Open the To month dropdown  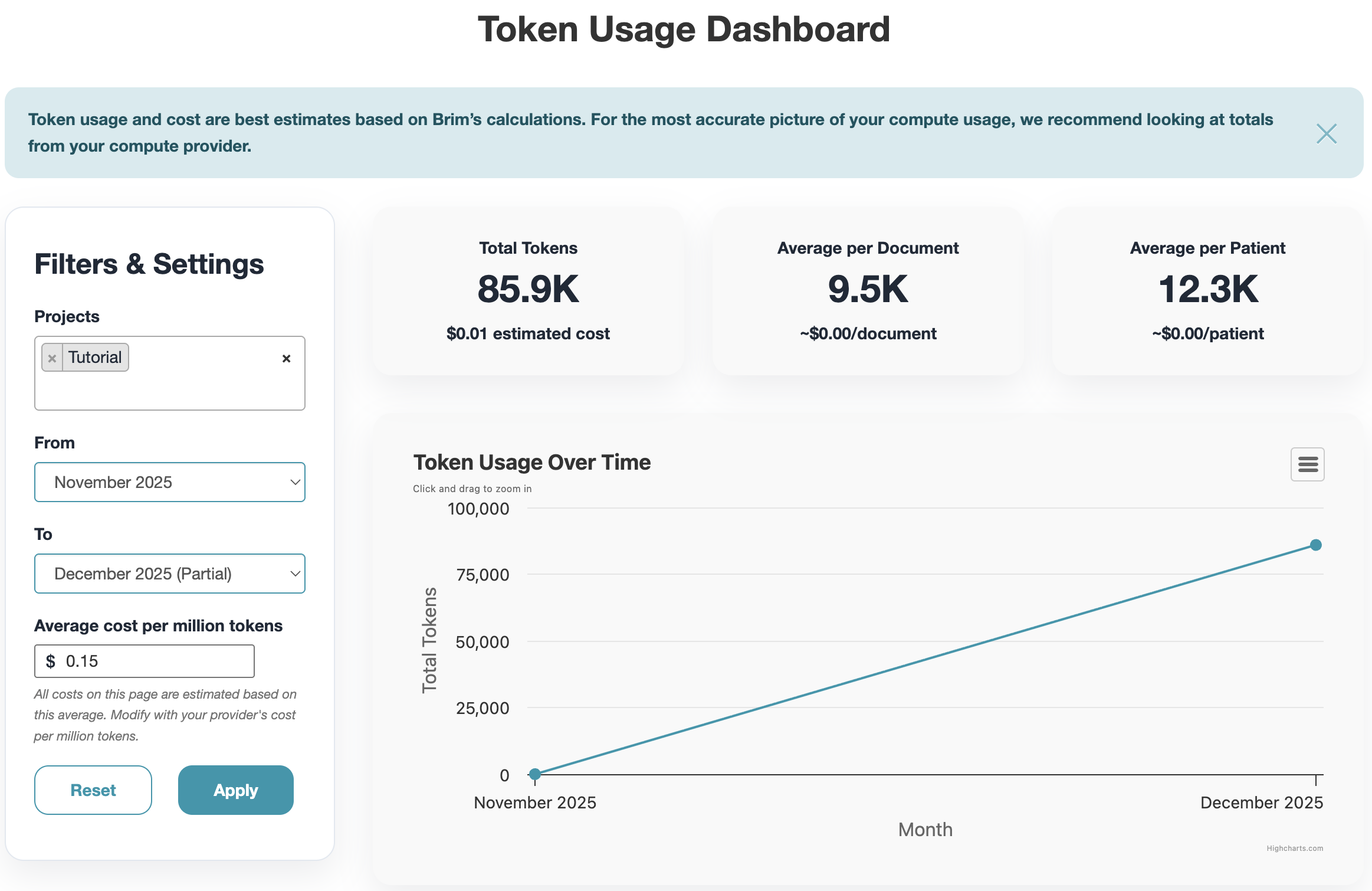pos(170,574)
